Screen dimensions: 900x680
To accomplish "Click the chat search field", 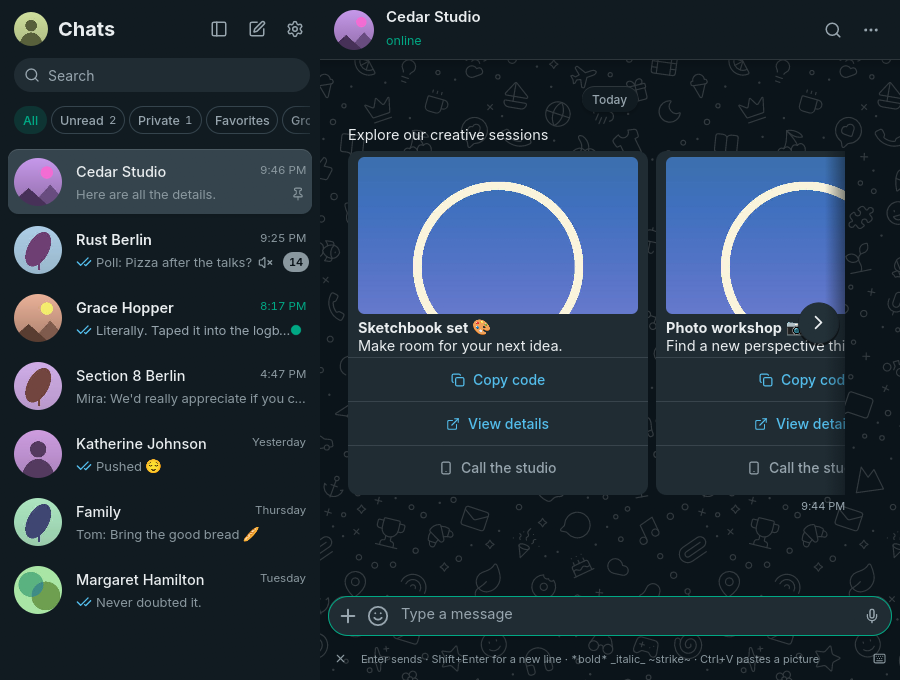I will (x=162, y=75).
